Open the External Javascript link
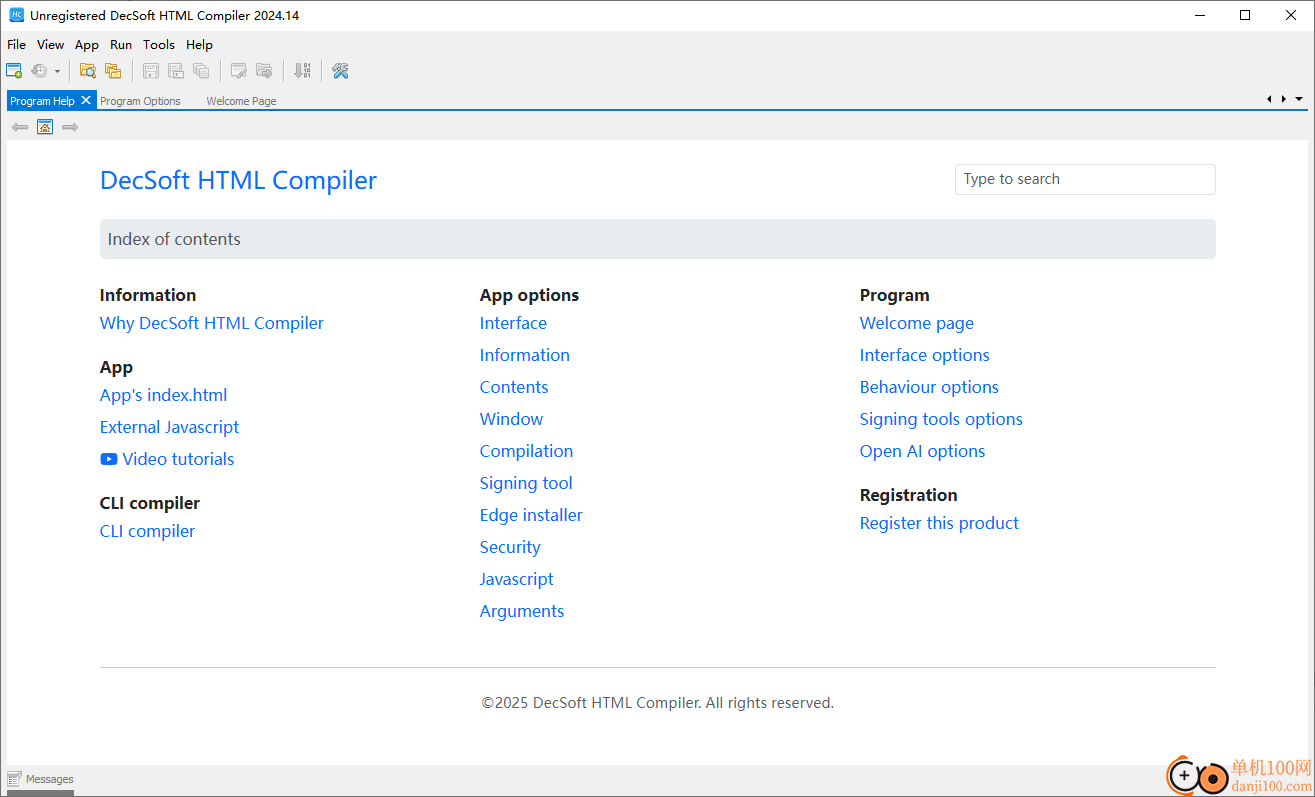 tap(169, 427)
